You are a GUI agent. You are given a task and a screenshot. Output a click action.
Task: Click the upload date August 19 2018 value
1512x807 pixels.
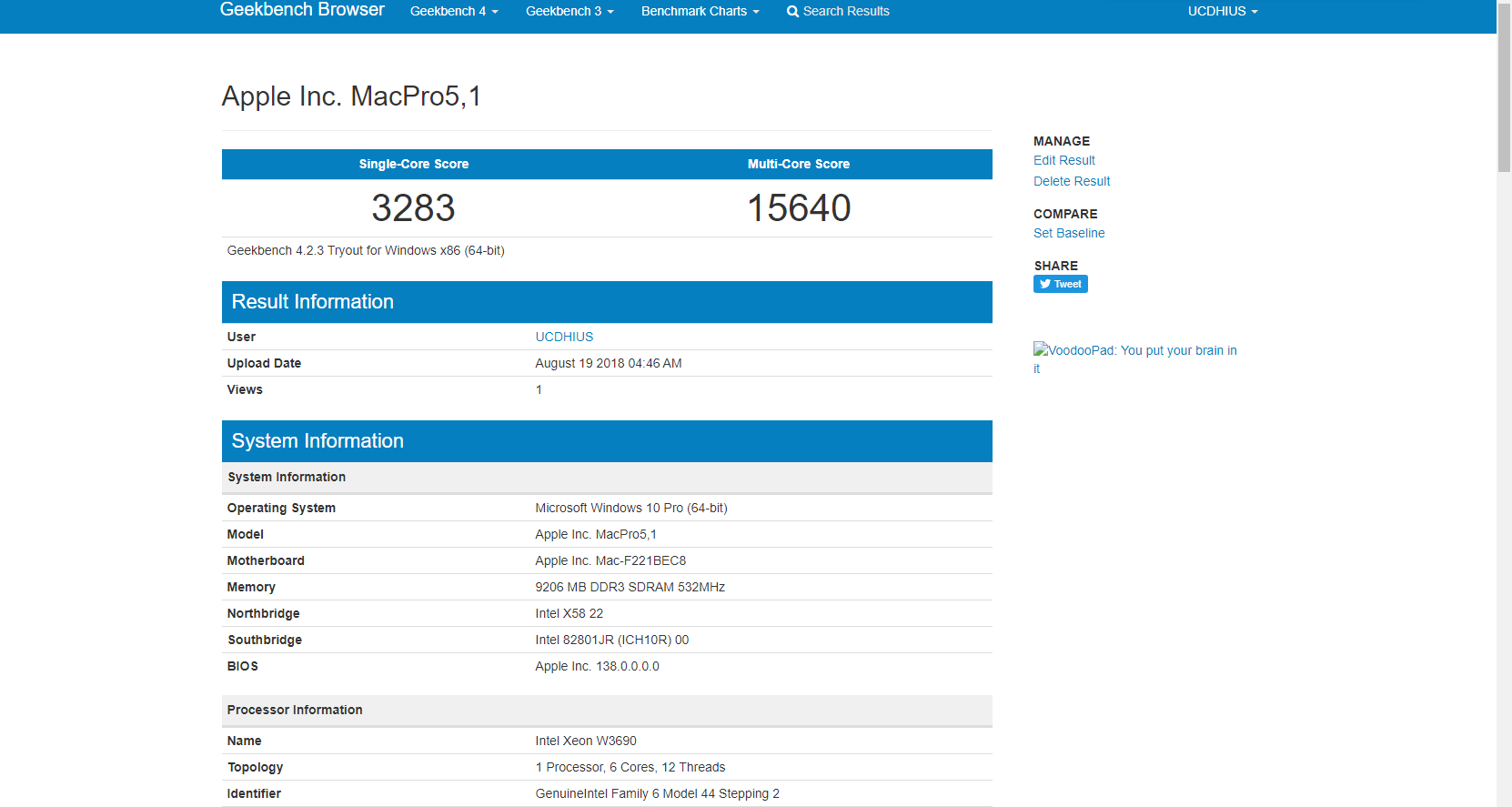(x=609, y=363)
